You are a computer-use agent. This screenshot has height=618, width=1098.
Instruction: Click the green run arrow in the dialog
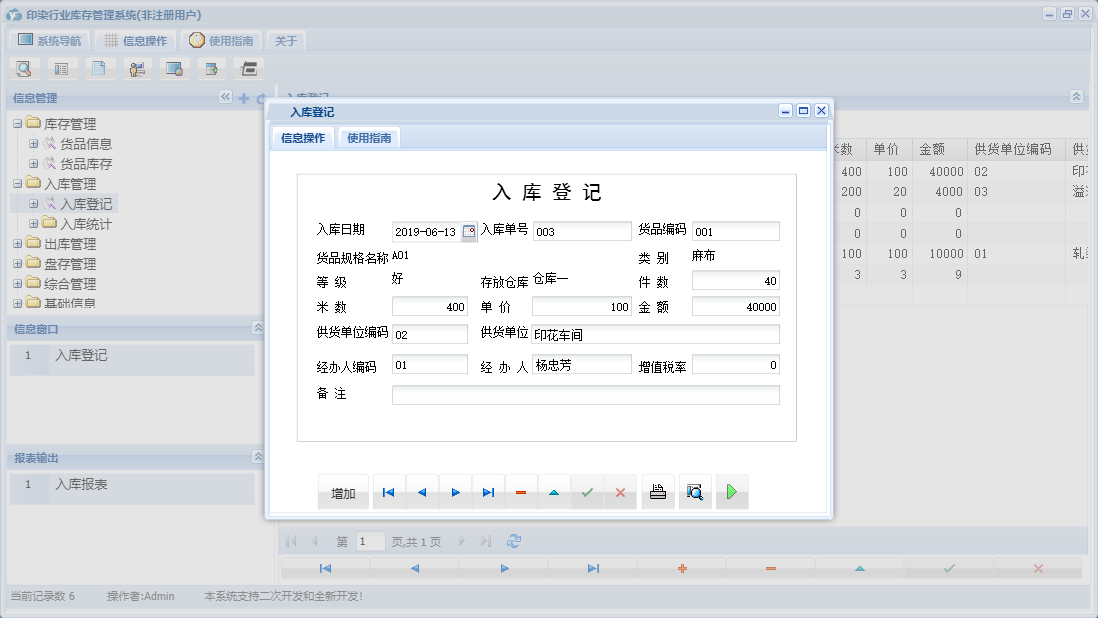pyautogui.click(x=731, y=491)
